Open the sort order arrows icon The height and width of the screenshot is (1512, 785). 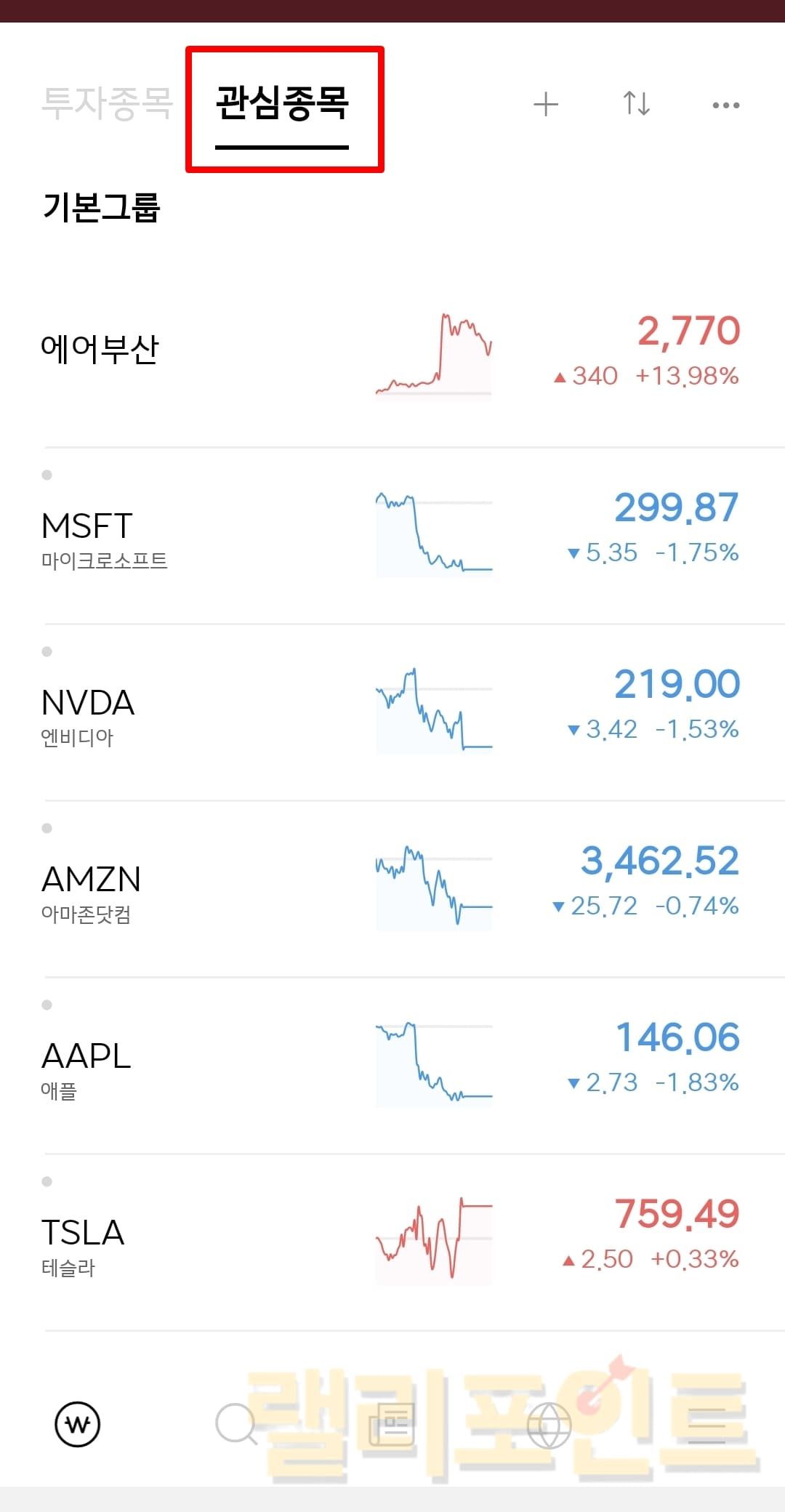(637, 104)
